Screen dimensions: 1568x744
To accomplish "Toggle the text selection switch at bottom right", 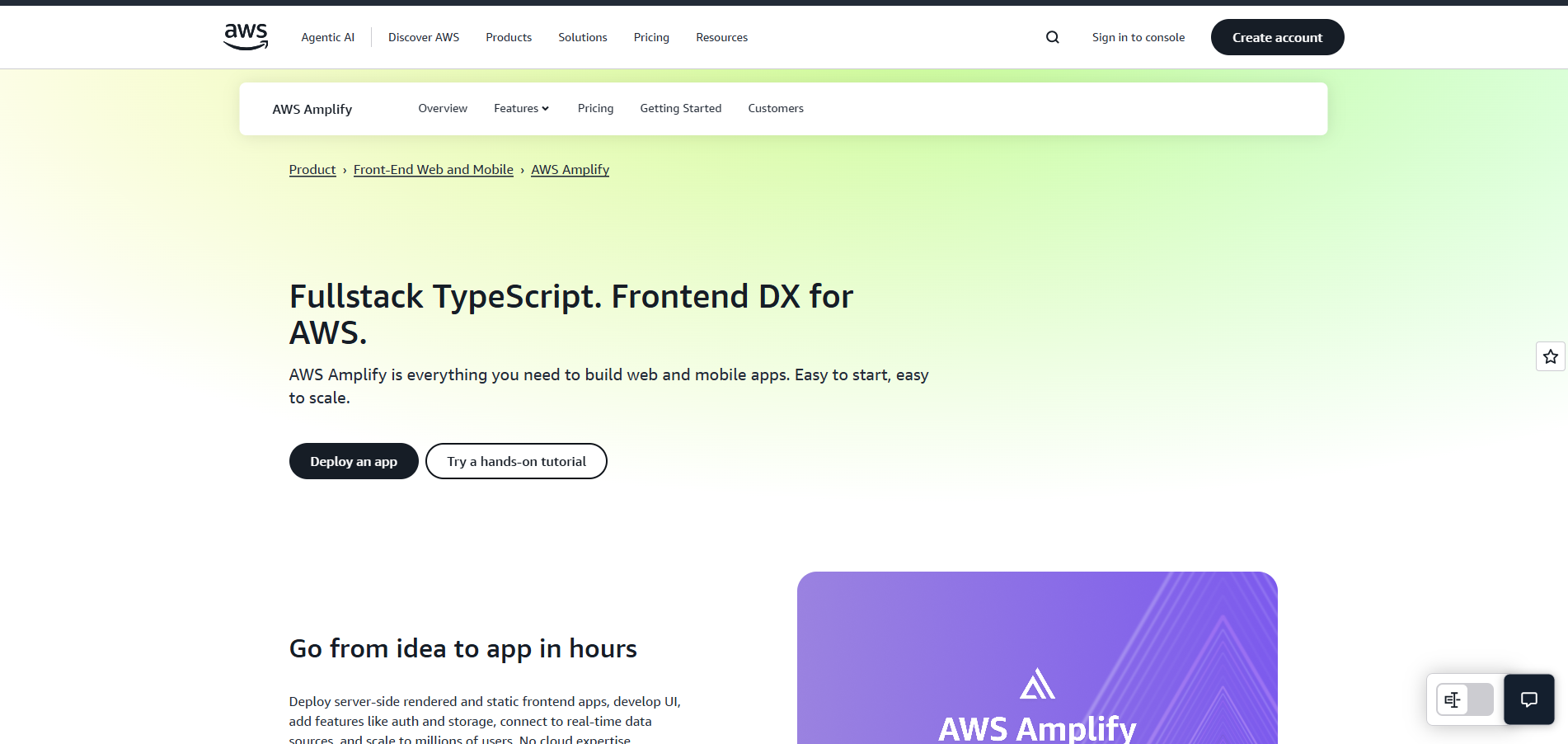I will (1464, 699).
